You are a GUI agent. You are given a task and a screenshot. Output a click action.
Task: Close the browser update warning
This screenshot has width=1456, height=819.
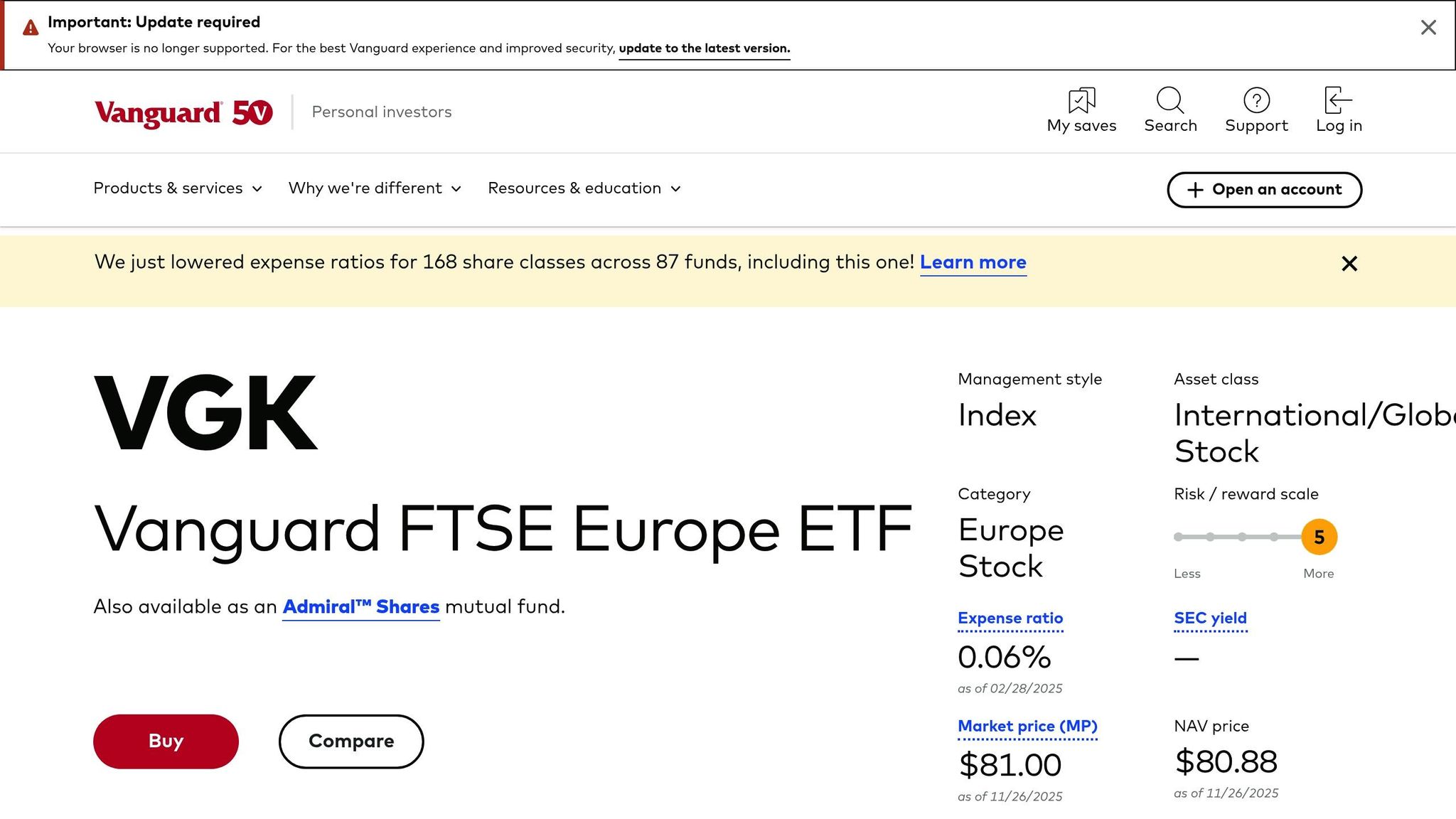click(x=1428, y=27)
